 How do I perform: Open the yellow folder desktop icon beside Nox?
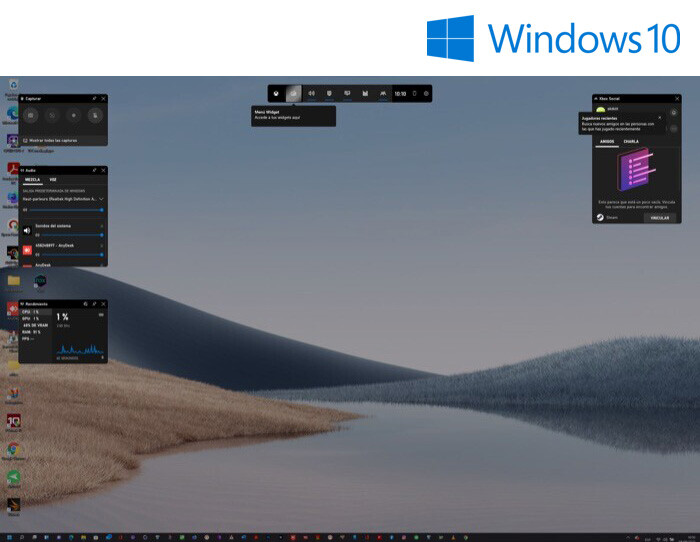(14, 280)
